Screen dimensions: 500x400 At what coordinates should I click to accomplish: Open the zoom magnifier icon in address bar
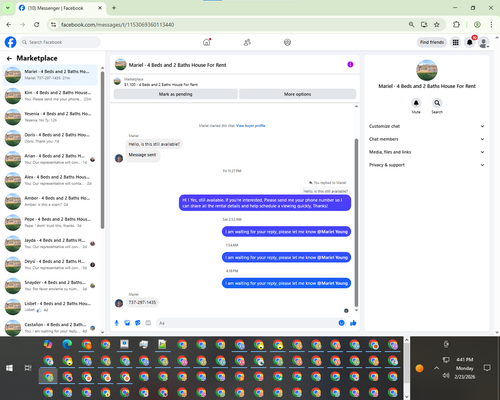[x=412, y=24]
